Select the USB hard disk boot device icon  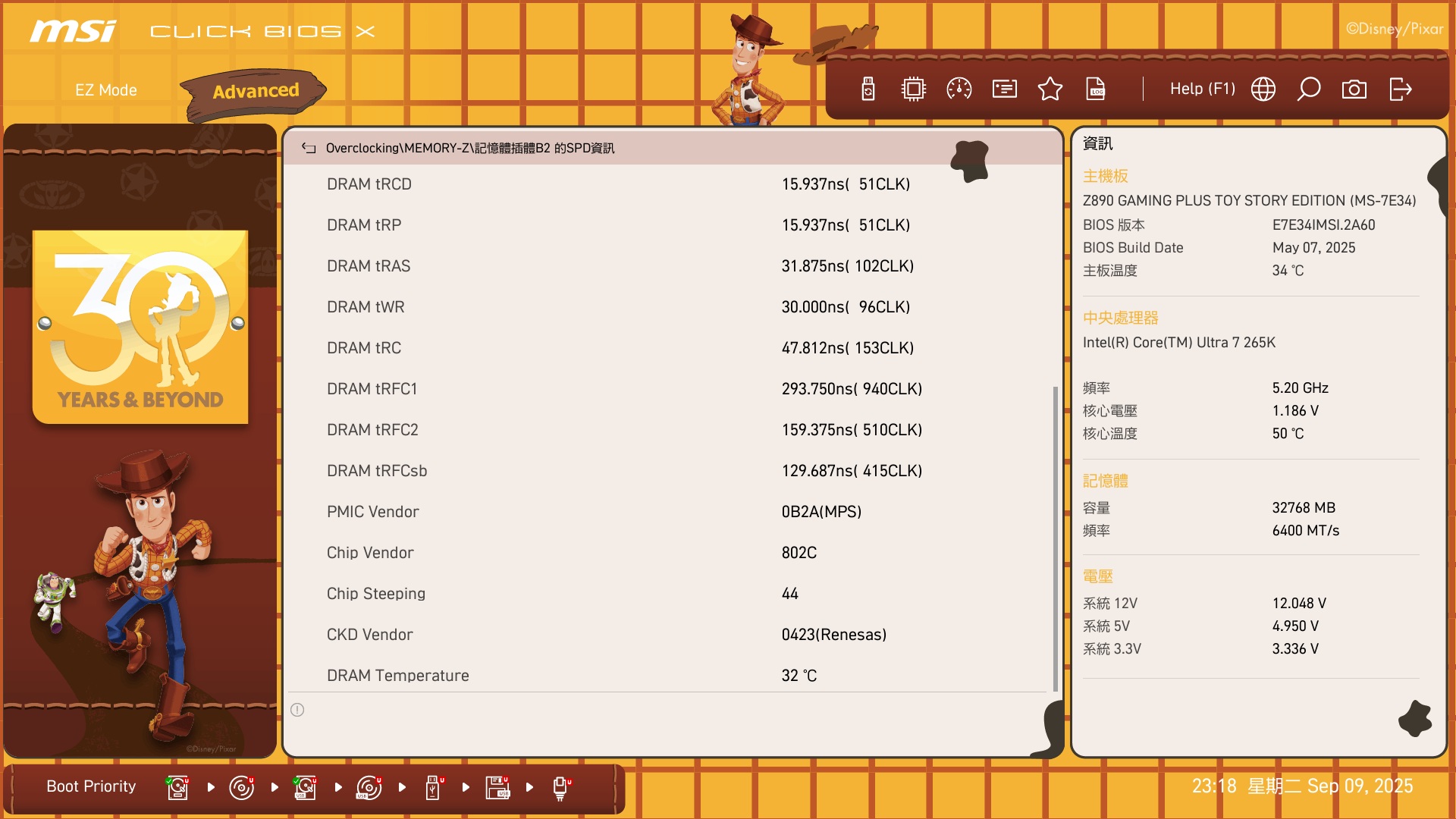(306, 787)
